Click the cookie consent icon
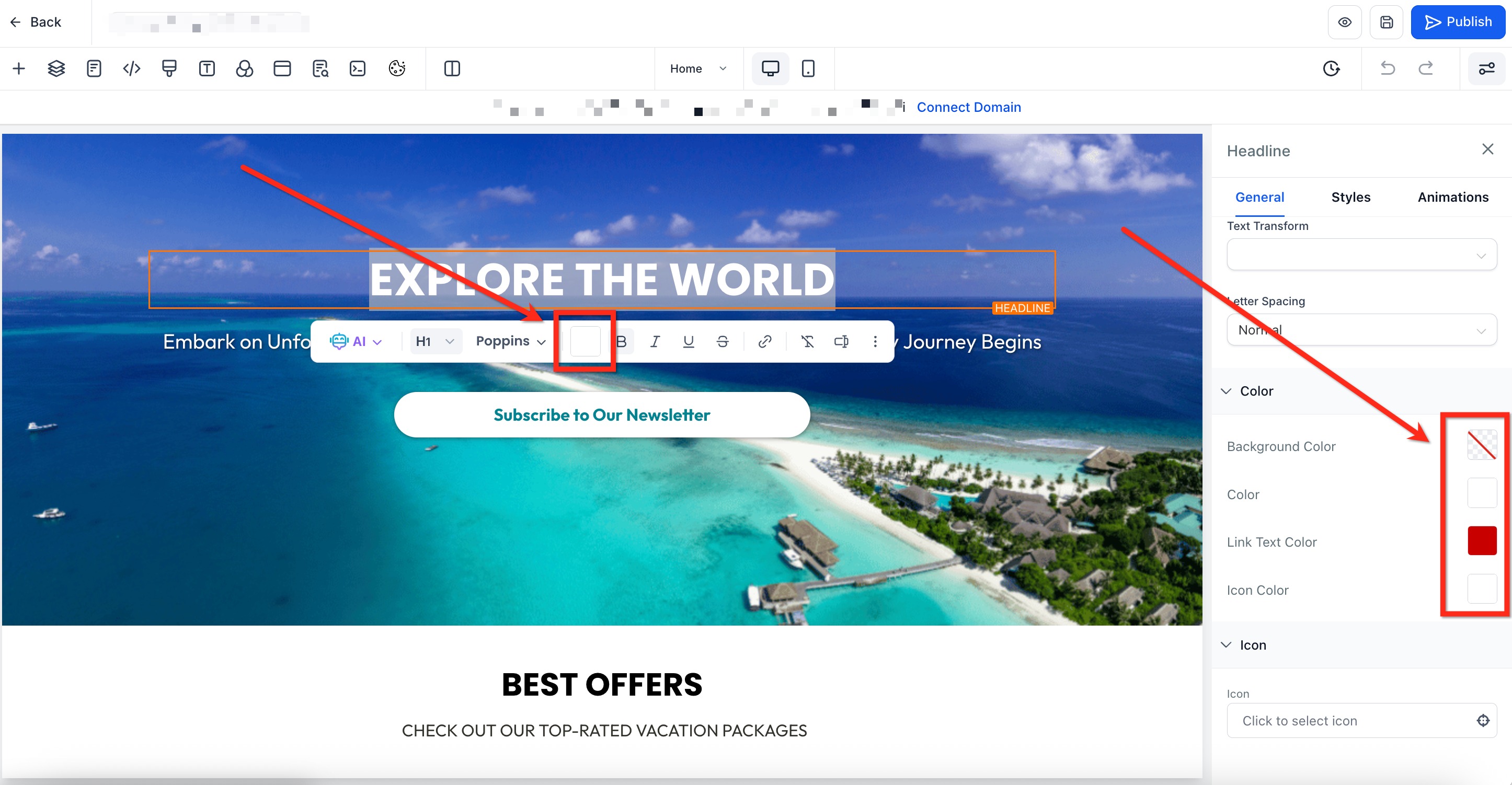The image size is (1512, 785). (397, 68)
